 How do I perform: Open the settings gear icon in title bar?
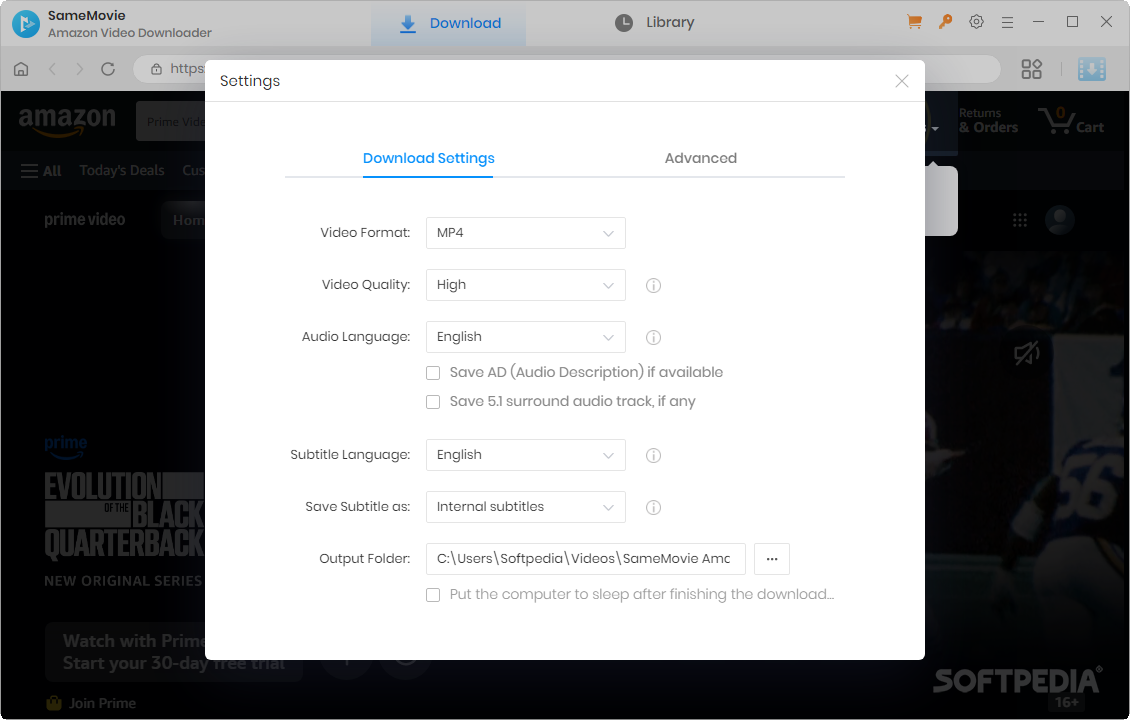click(x=976, y=22)
